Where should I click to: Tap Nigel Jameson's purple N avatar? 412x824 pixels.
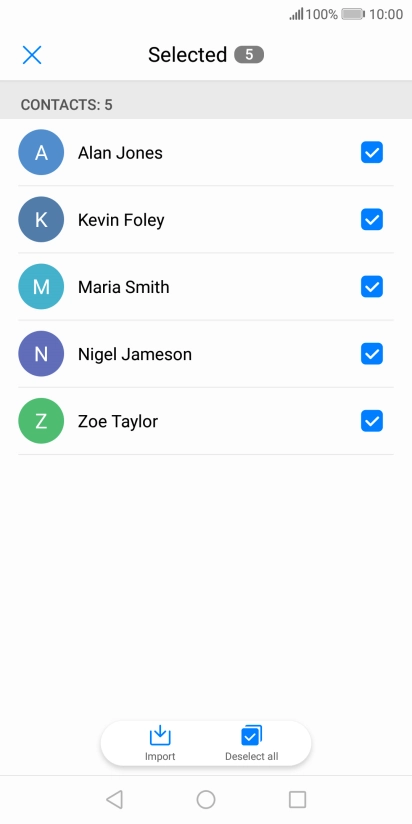41,354
